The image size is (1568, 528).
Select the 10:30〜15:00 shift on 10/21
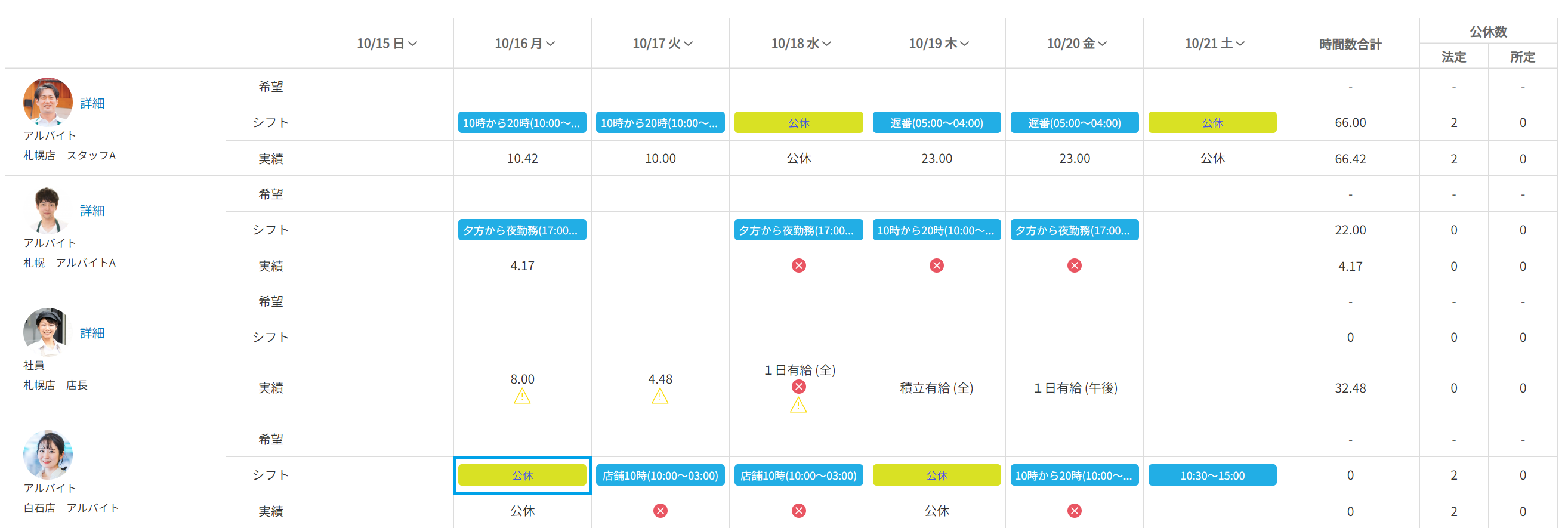click(x=1212, y=475)
